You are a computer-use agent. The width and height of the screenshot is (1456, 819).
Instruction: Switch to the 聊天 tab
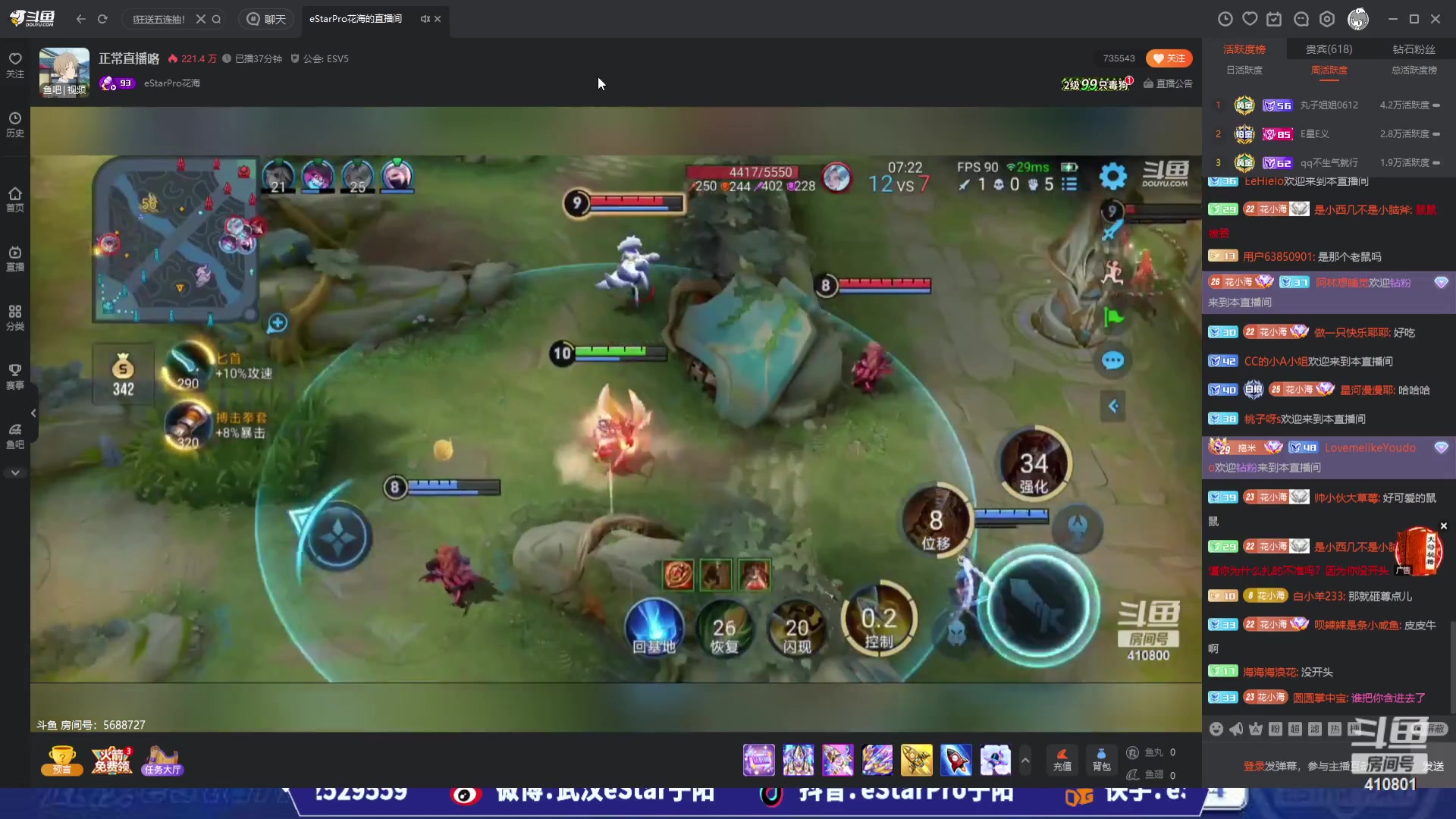pos(266,19)
